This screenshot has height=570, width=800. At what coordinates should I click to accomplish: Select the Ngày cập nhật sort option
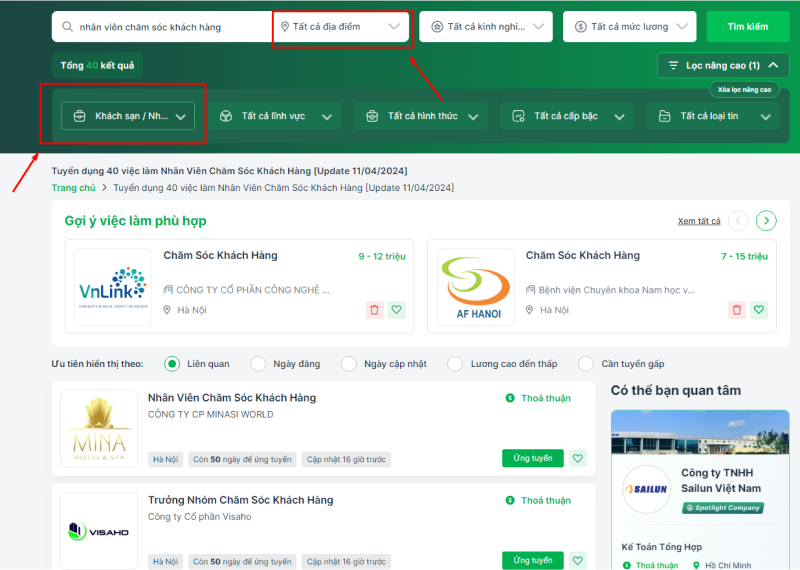coord(349,364)
